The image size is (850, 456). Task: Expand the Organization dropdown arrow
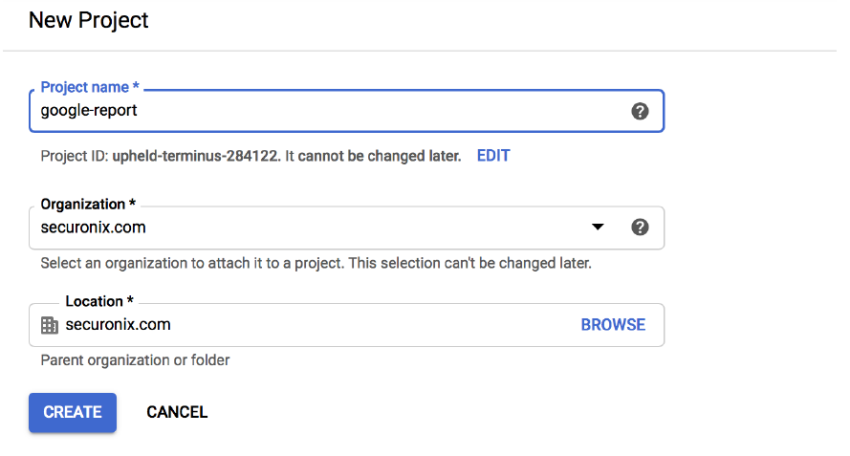(x=598, y=227)
